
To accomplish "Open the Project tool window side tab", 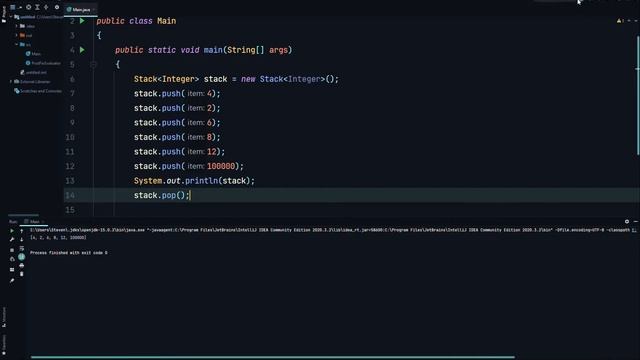I will point(4,14).
